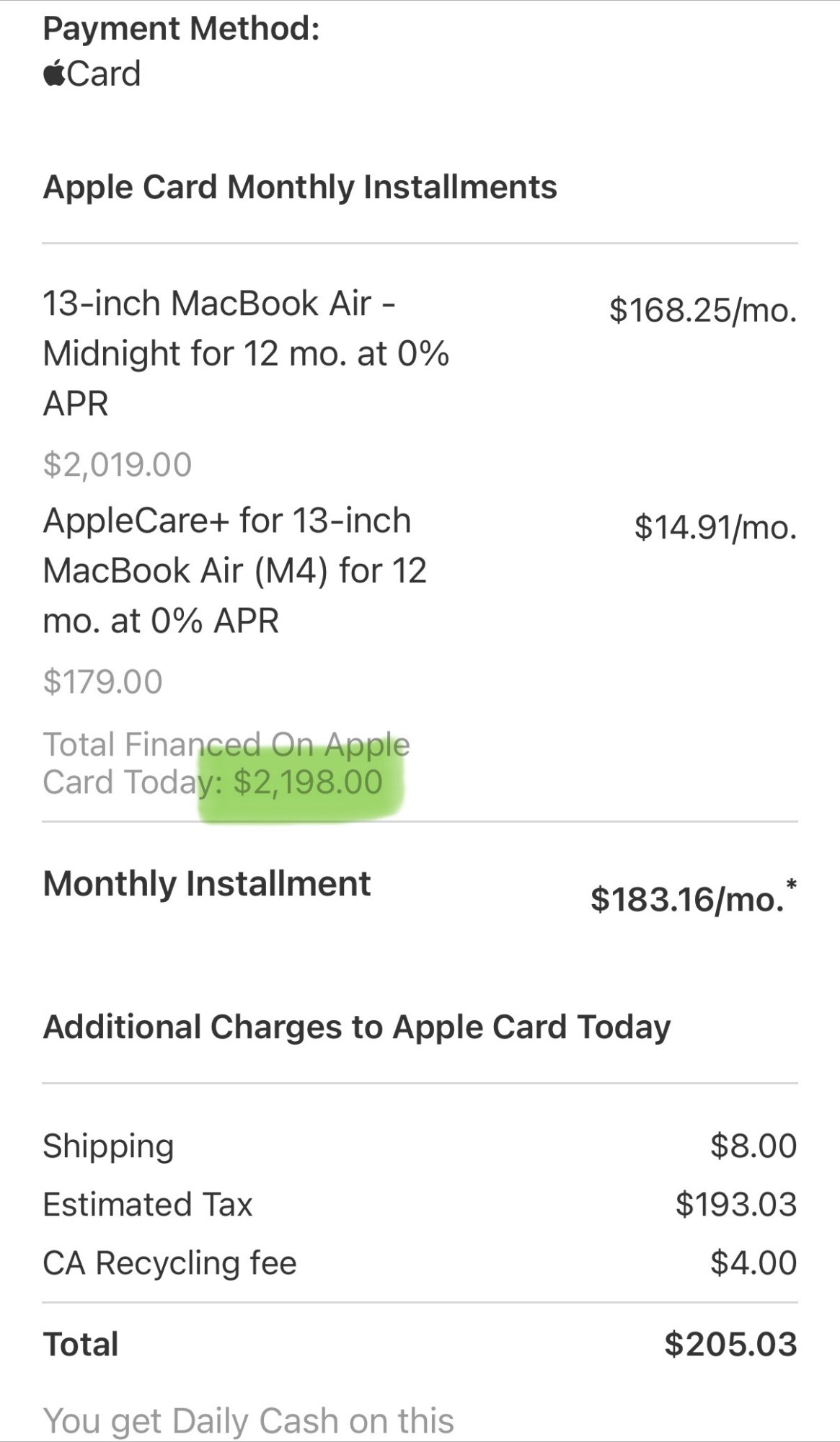
Task: Click the Estimated Tax amount $193.03
Action: (x=736, y=1204)
